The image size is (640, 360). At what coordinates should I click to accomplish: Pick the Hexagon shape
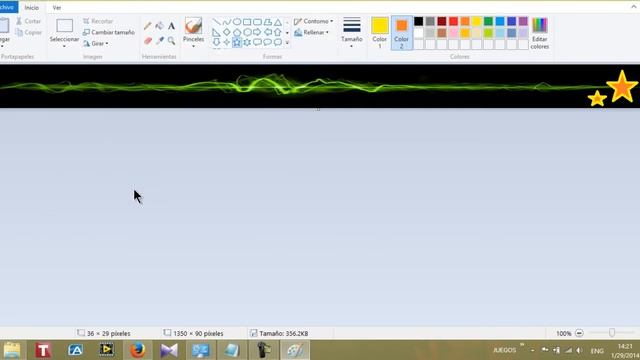coord(247,32)
